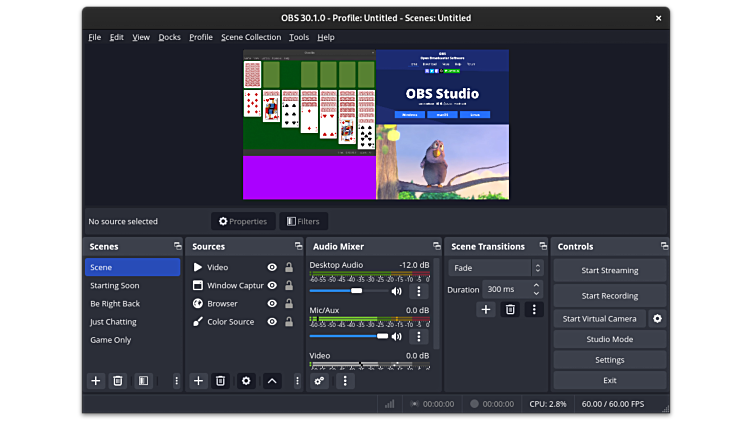Add a new scene with the plus icon
The height and width of the screenshot is (423, 752).
pos(96,381)
